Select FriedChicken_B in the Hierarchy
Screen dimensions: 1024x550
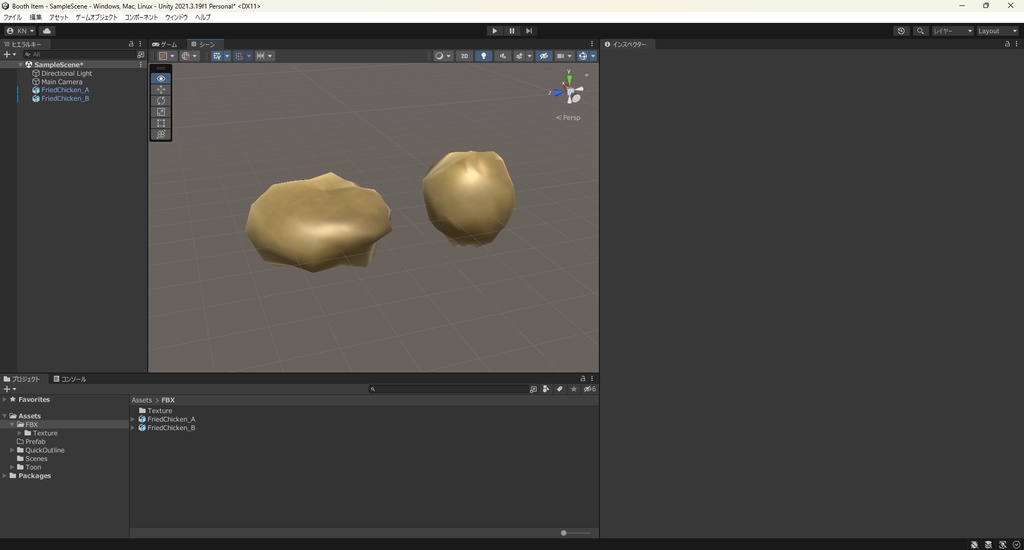pos(65,99)
